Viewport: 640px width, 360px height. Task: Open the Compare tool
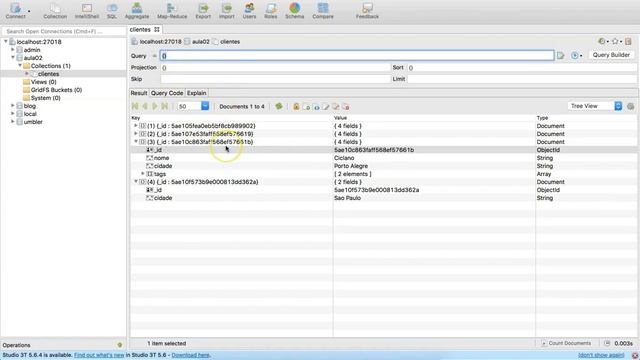[323, 11]
